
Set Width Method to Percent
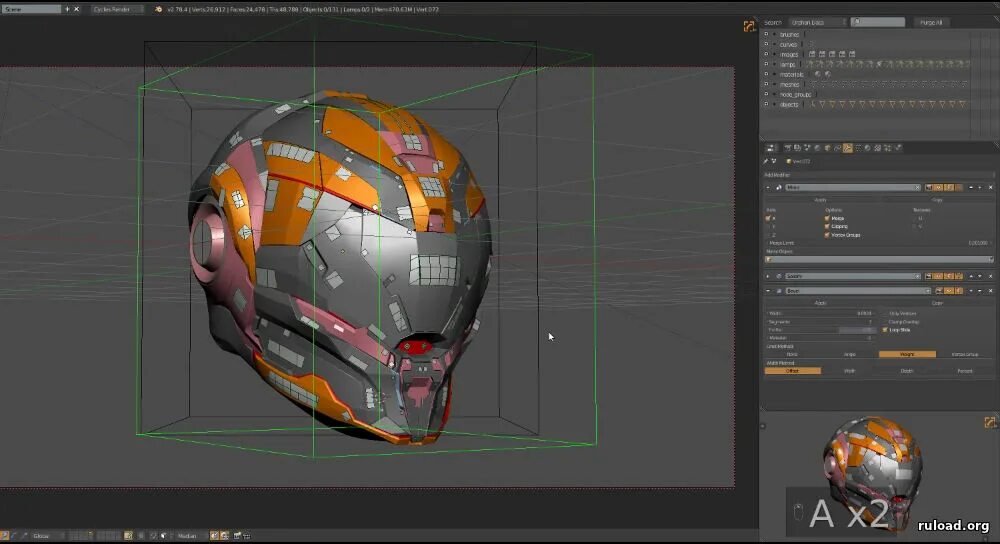[965, 371]
